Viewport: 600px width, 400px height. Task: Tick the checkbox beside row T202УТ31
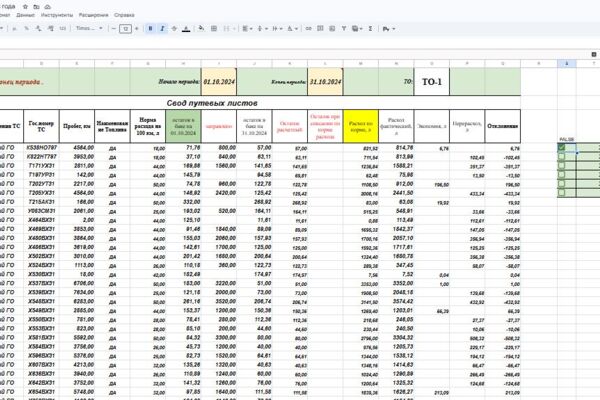561,184
